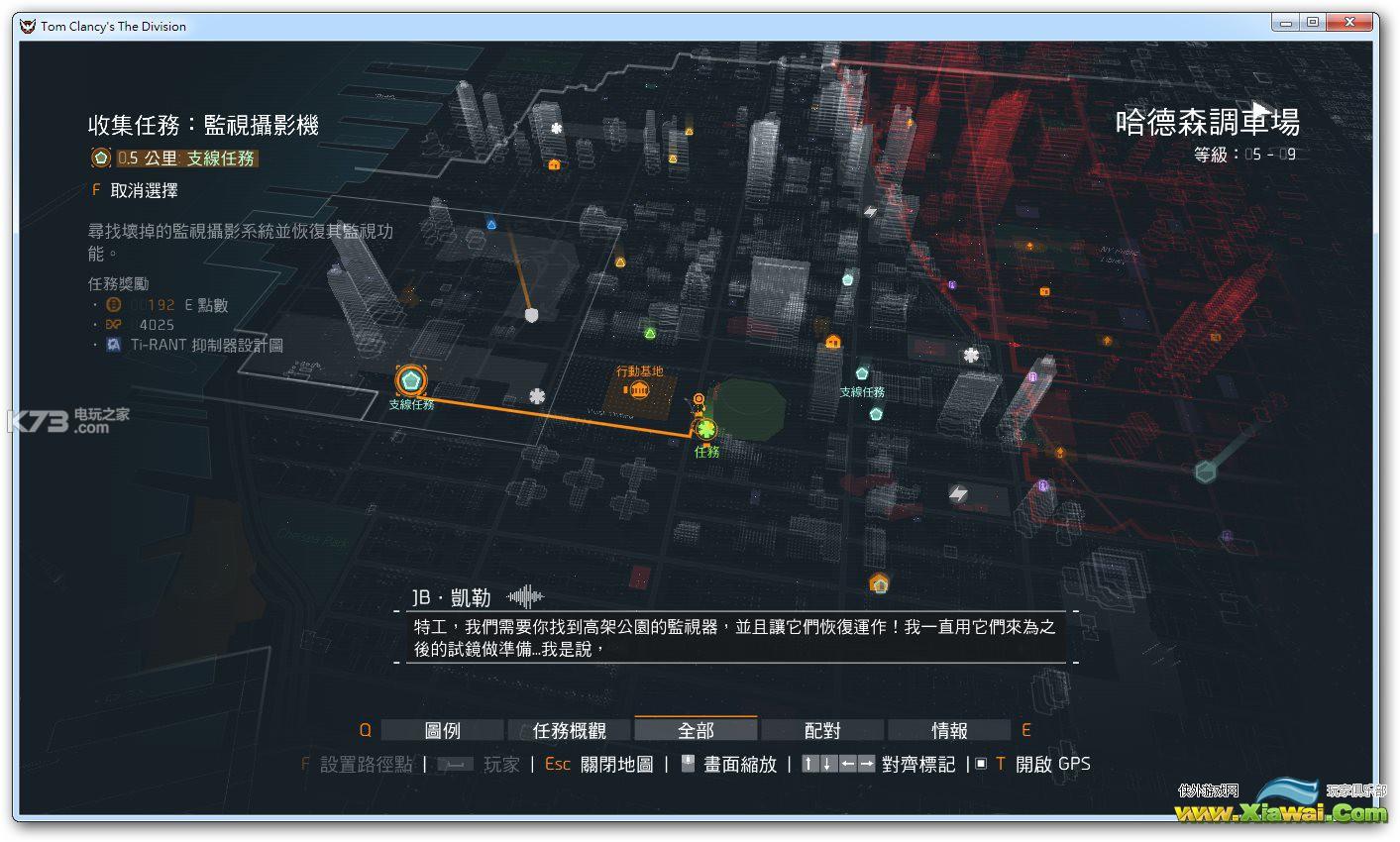Click the 行動基地 base of operations icon
1400x842 pixels.
point(639,390)
